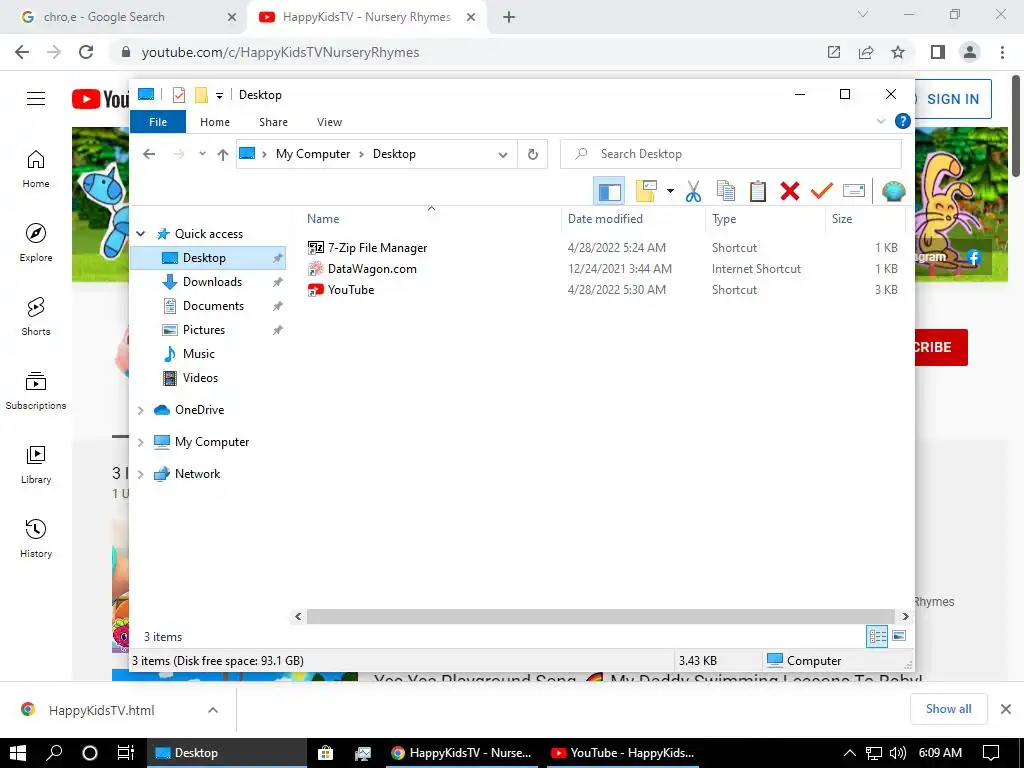Open the quick access toolbar customize dropdown
This screenshot has height=768, width=1024.
(219, 95)
